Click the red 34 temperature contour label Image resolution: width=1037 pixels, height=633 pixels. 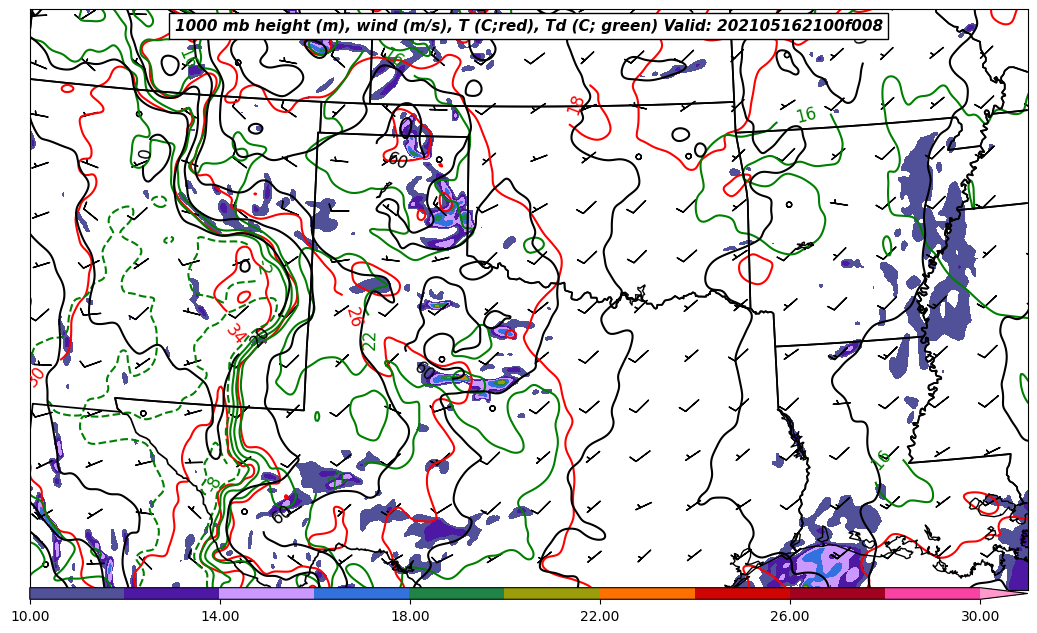[236, 332]
